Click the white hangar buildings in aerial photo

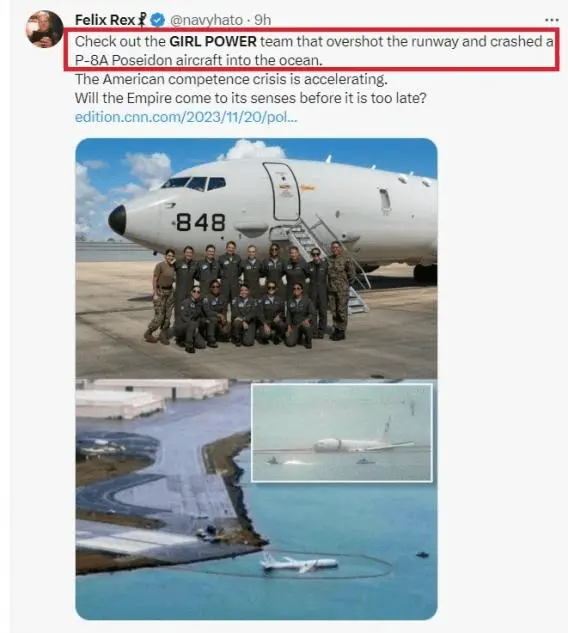(153, 397)
